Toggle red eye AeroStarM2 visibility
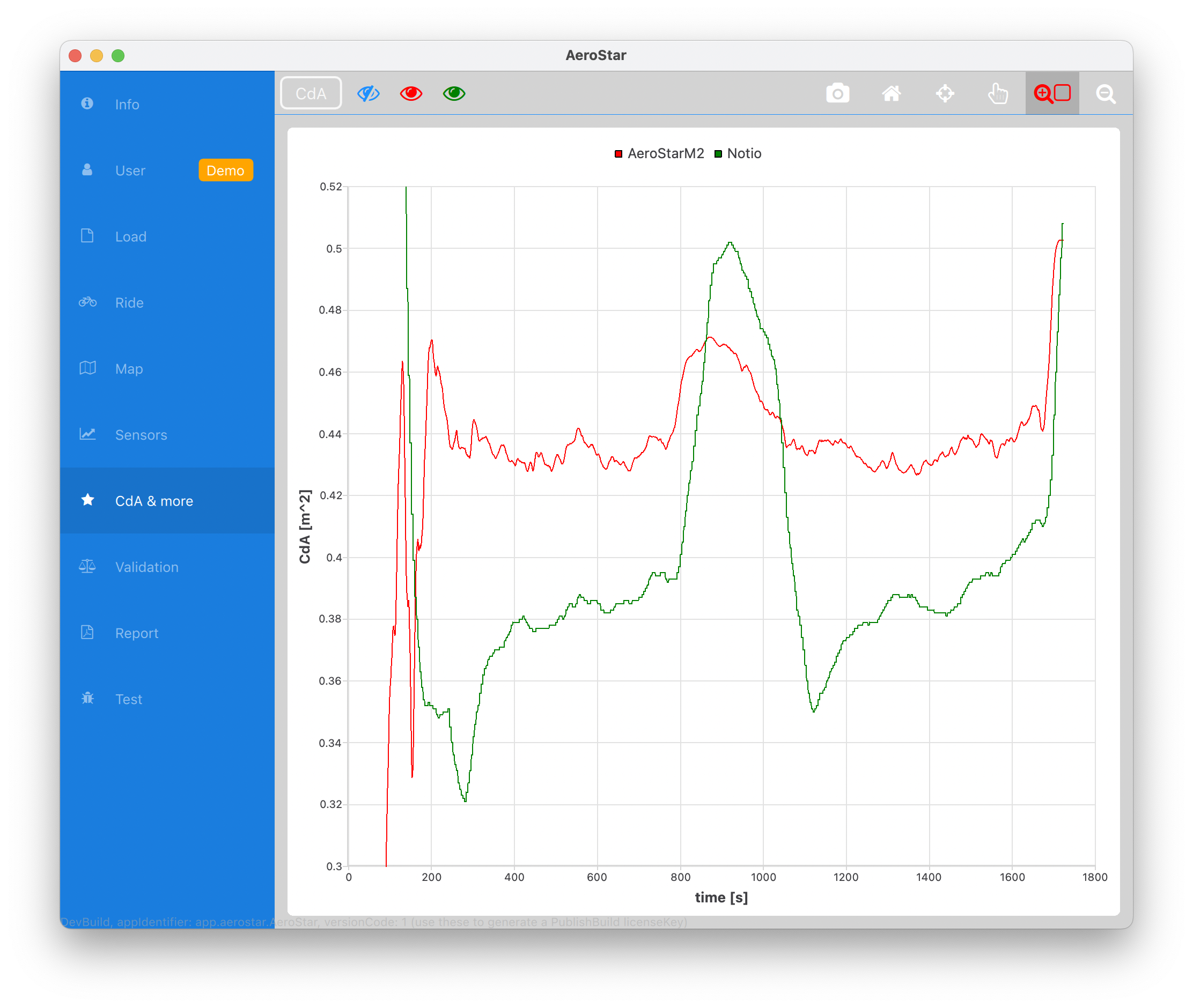Viewport: 1193px width, 1008px height. (411, 93)
